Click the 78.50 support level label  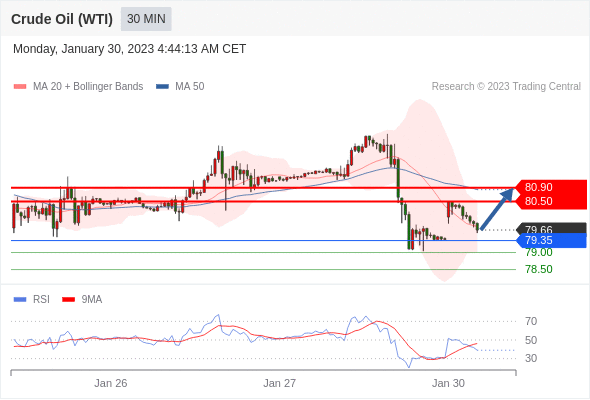539,269
